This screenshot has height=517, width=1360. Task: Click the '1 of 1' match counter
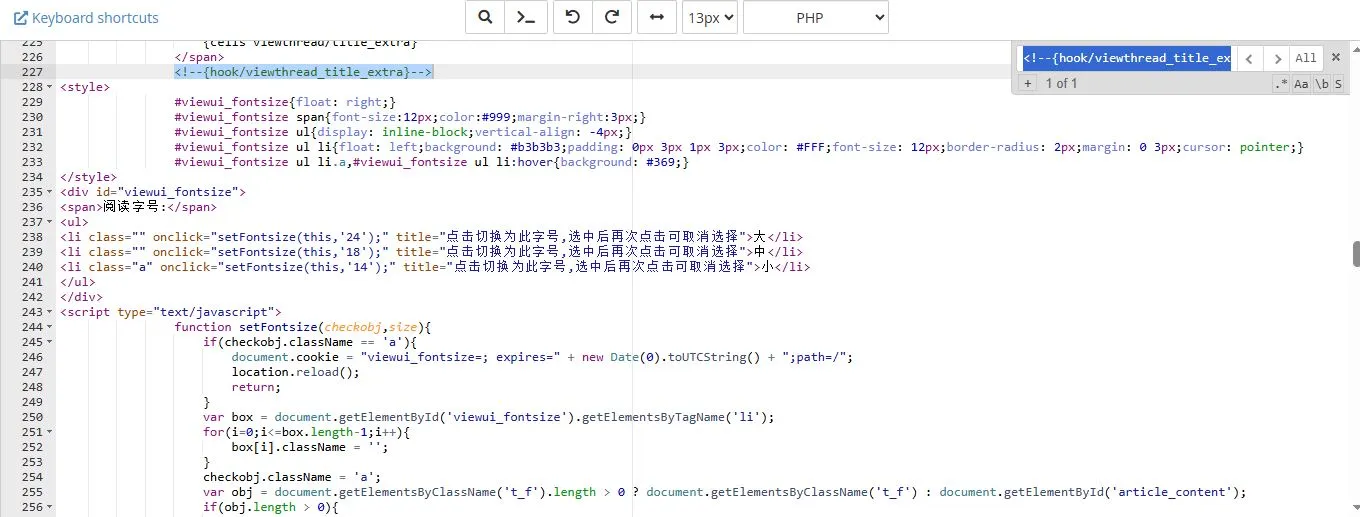(1061, 84)
